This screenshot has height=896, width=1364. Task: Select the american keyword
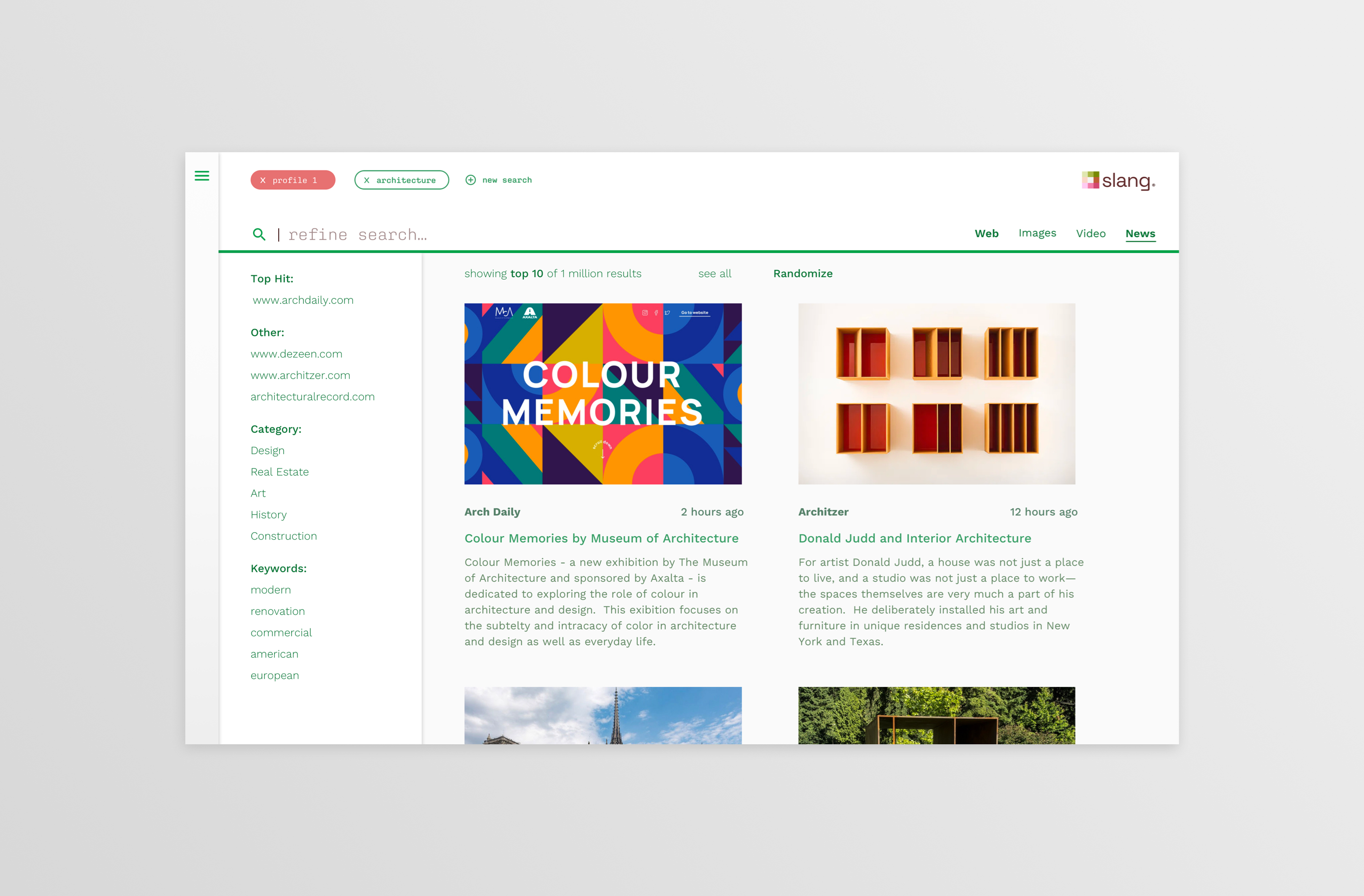point(274,654)
